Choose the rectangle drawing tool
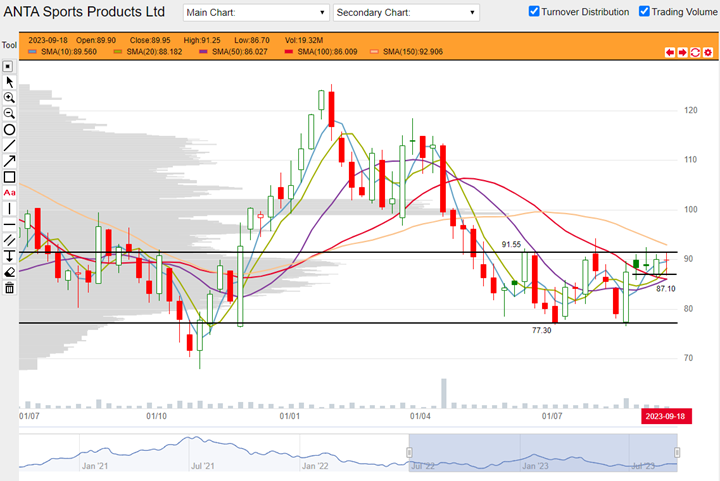This screenshot has height=481, width=720. tap(9, 177)
